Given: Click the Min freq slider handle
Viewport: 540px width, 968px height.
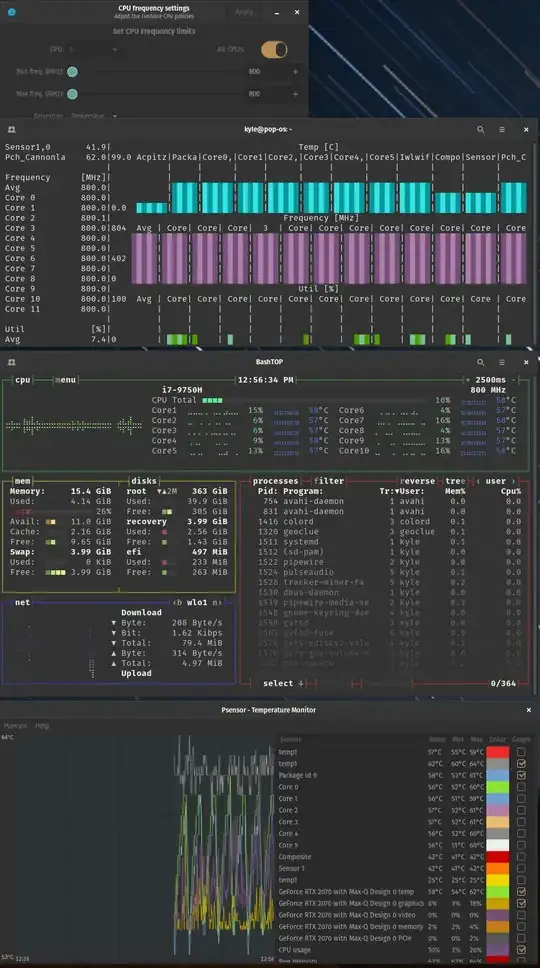Looking at the screenshot, I should pyautogui.click(x=72, y=72).
